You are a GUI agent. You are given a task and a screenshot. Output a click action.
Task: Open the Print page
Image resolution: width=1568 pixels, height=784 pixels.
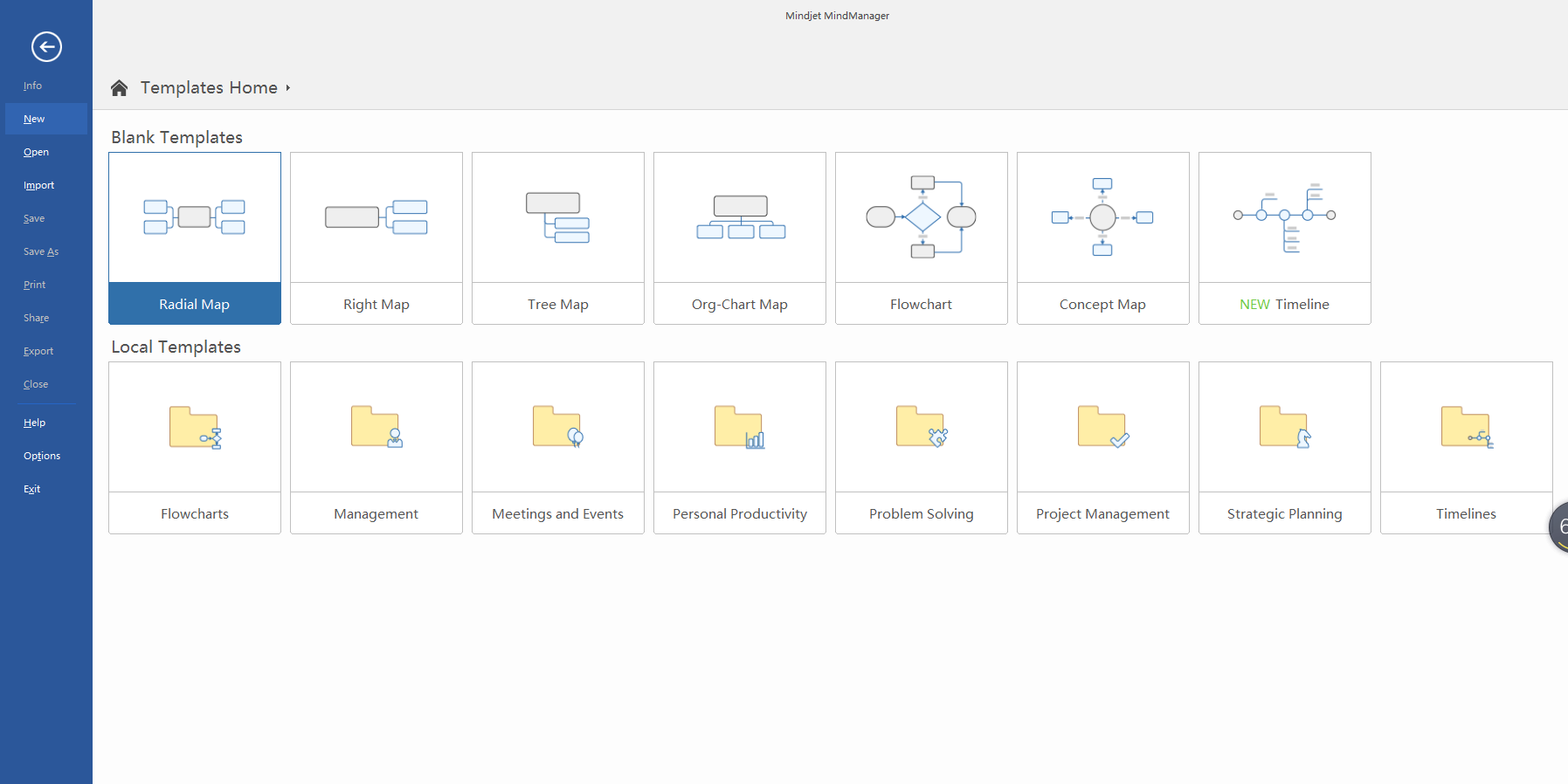(34, 285)
